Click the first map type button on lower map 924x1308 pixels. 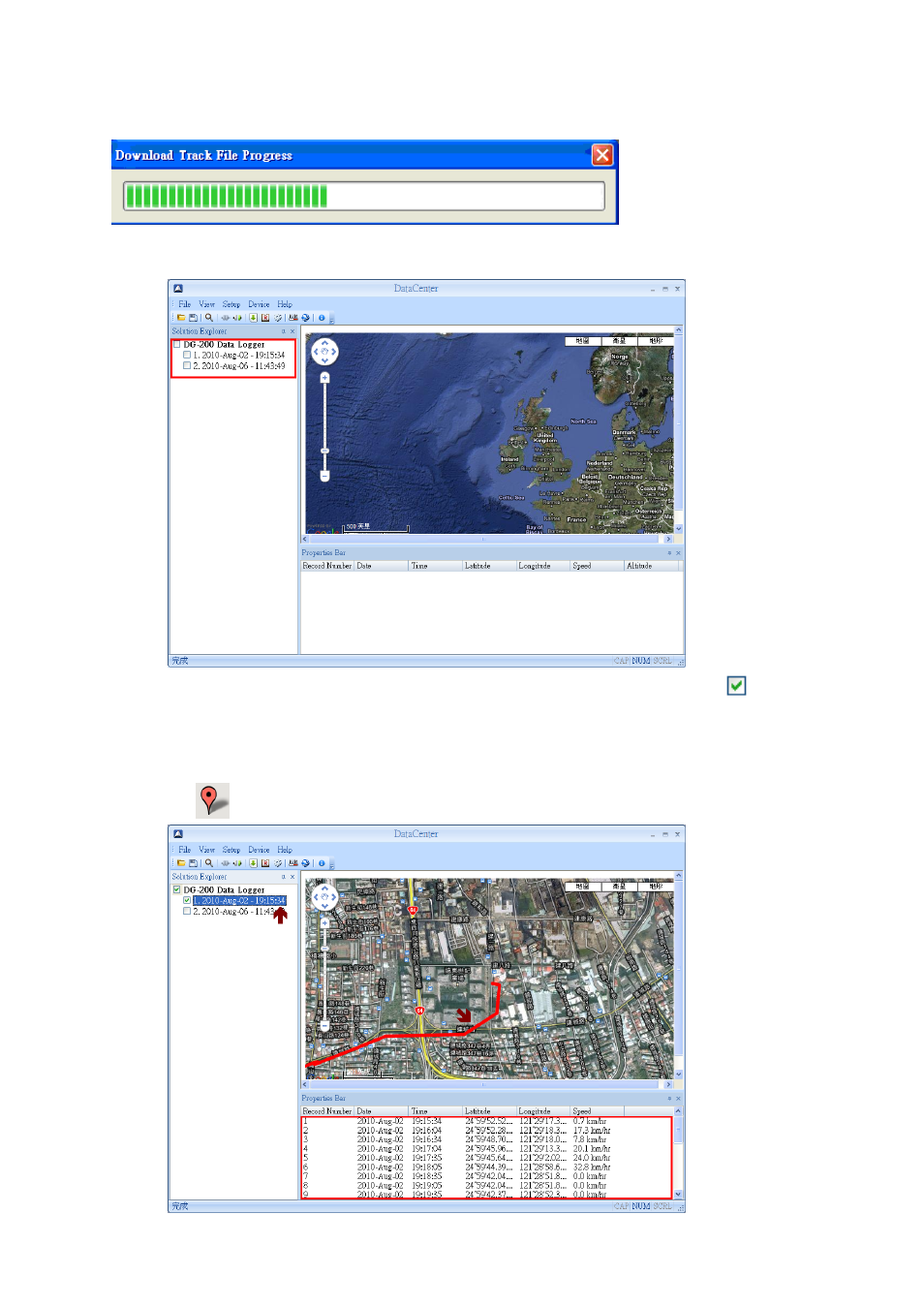(x=582, y=887)
